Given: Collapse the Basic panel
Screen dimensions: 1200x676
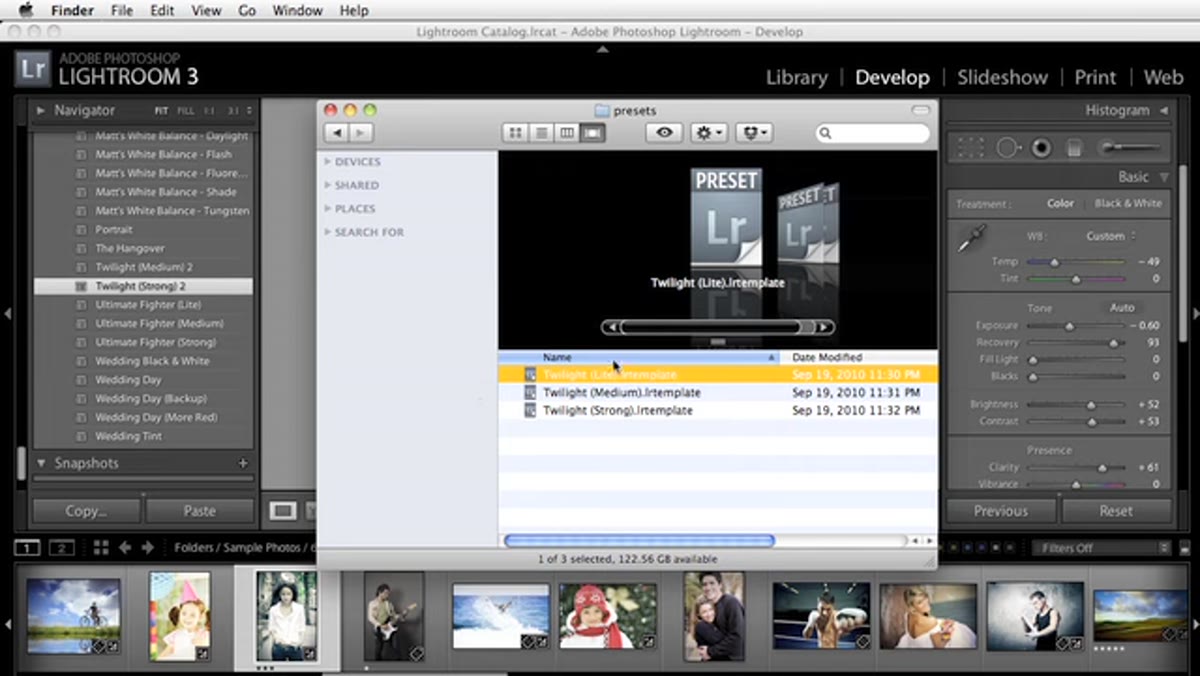Looking at the screenshot, I should pos(1164,177).
